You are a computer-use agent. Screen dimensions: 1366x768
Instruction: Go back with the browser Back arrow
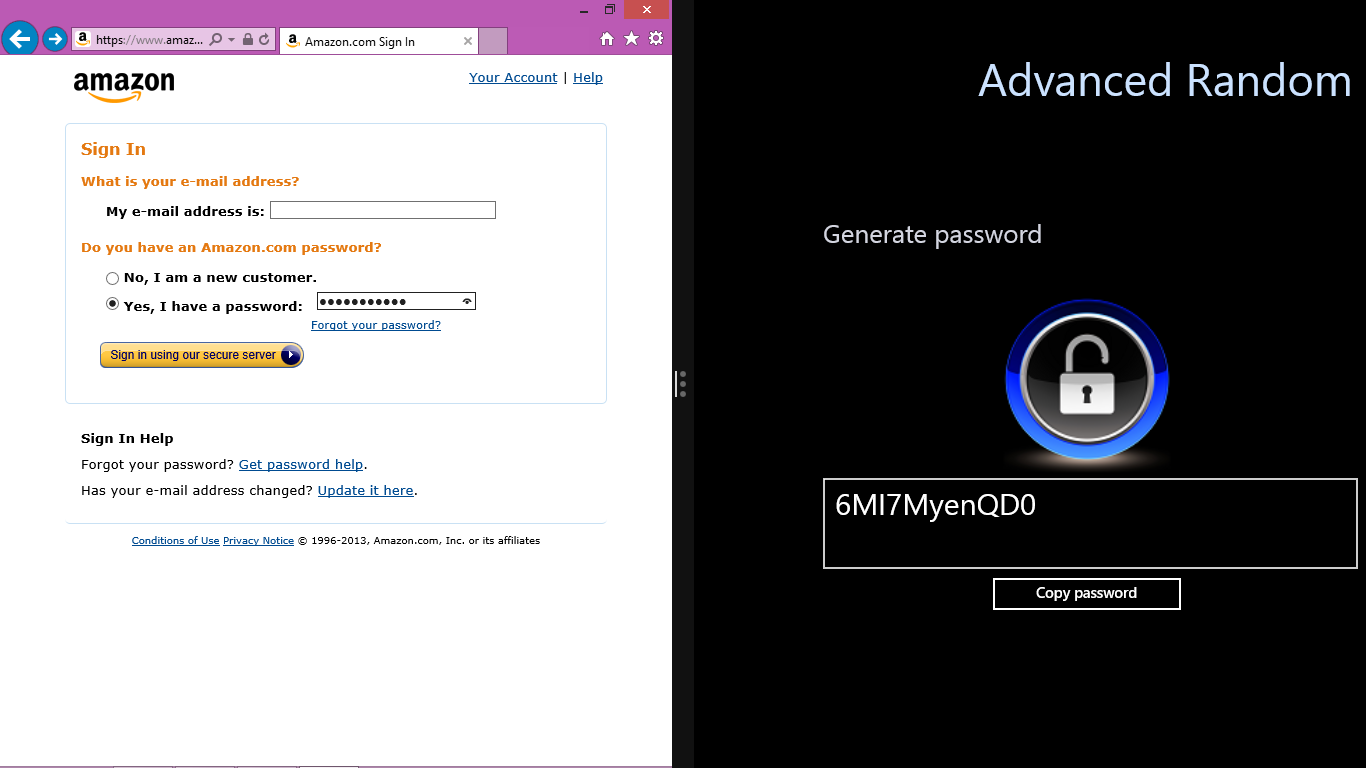(20, 39)
